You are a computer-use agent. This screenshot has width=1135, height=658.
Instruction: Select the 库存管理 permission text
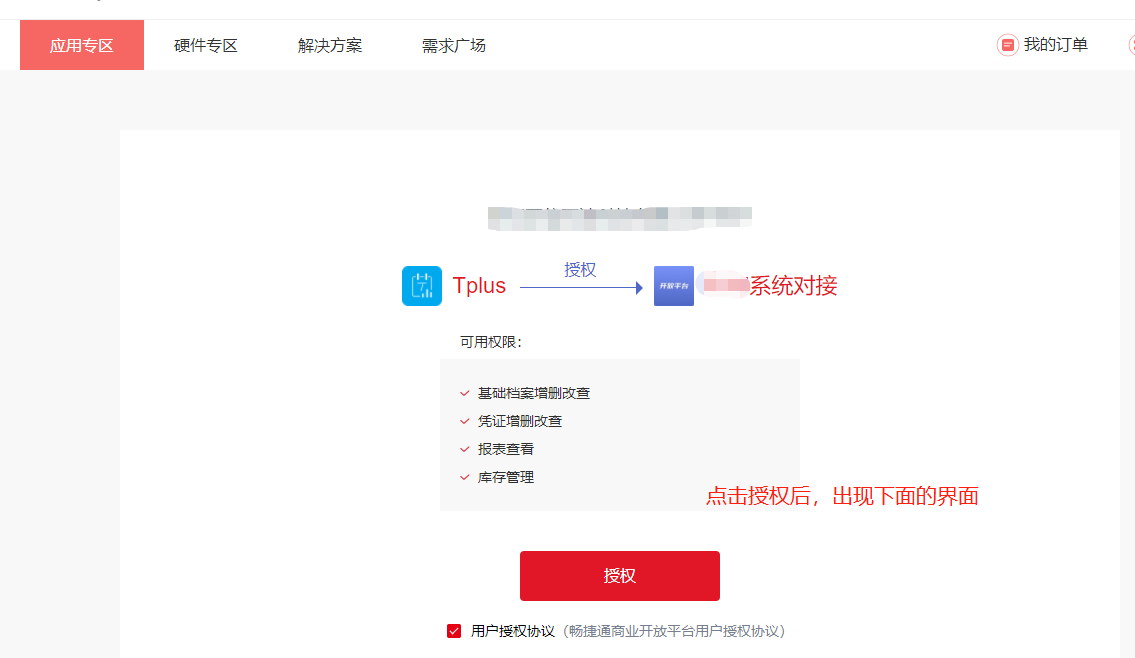click(505, 478)
